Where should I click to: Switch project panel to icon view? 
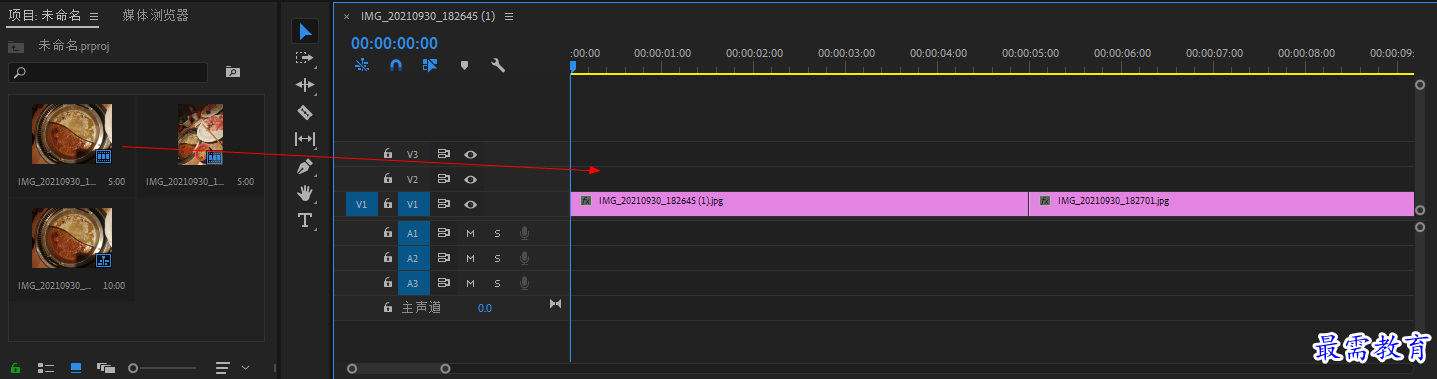point(76,368)
